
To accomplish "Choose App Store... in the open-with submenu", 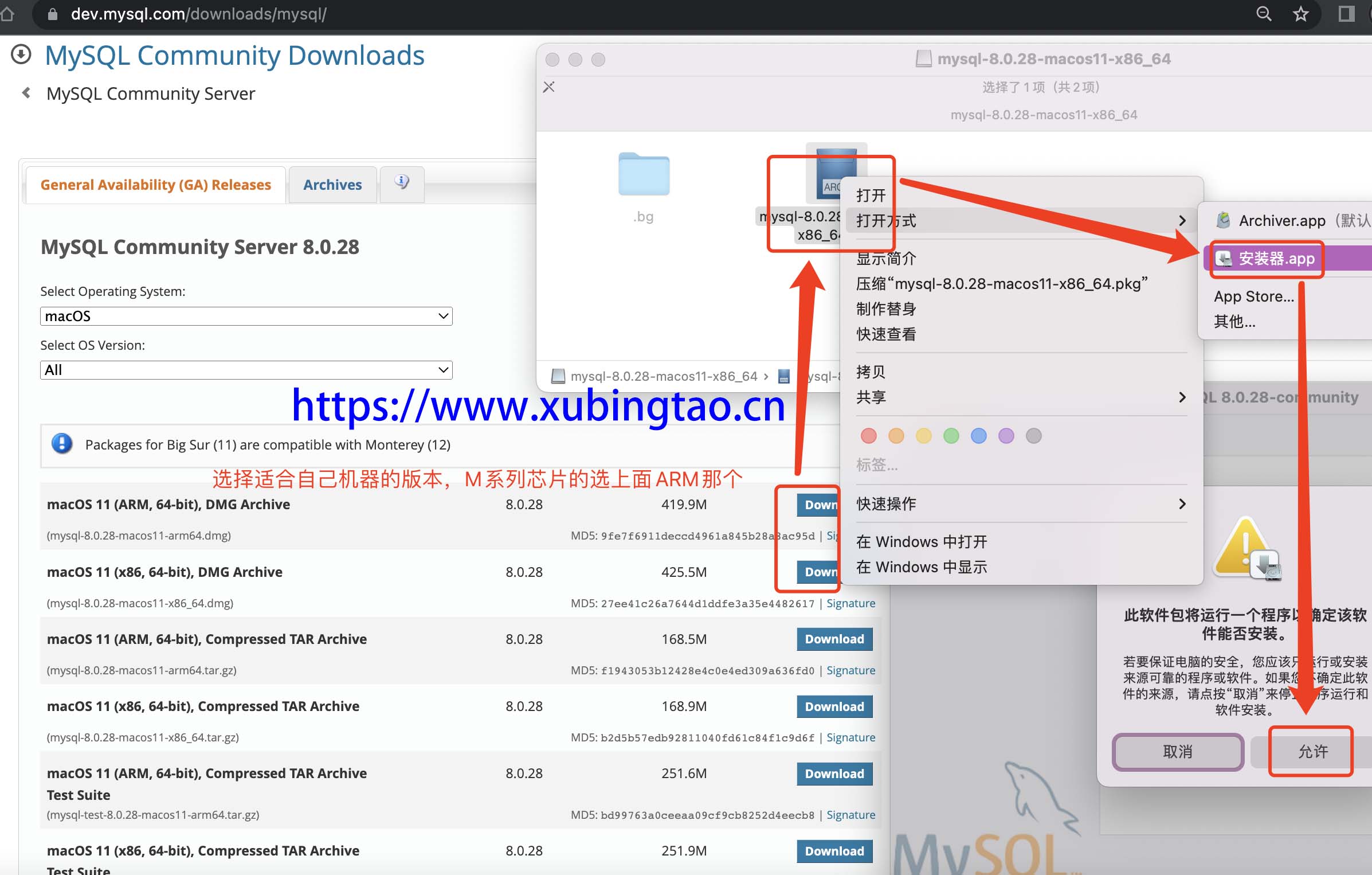I will pos(1254,296).
